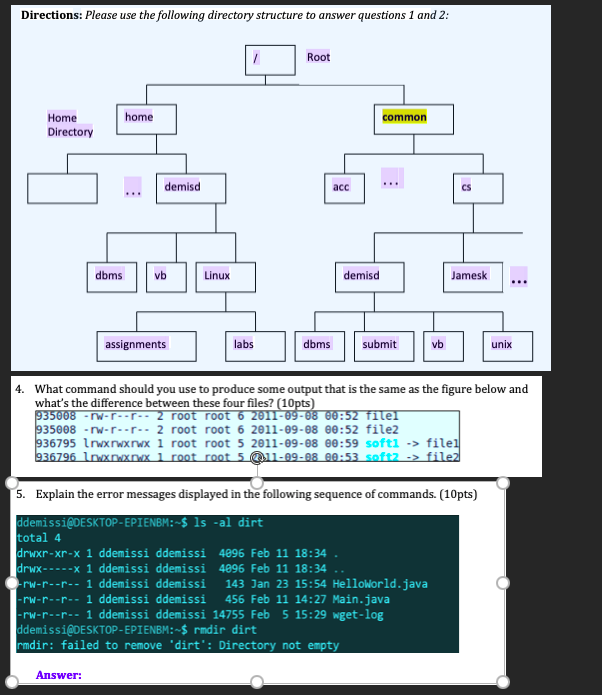Image resolution: width=602 pixels, height=695 pixels.
Task: Click the 'dbms' box under home's demisd
Action: pos(112,277)
